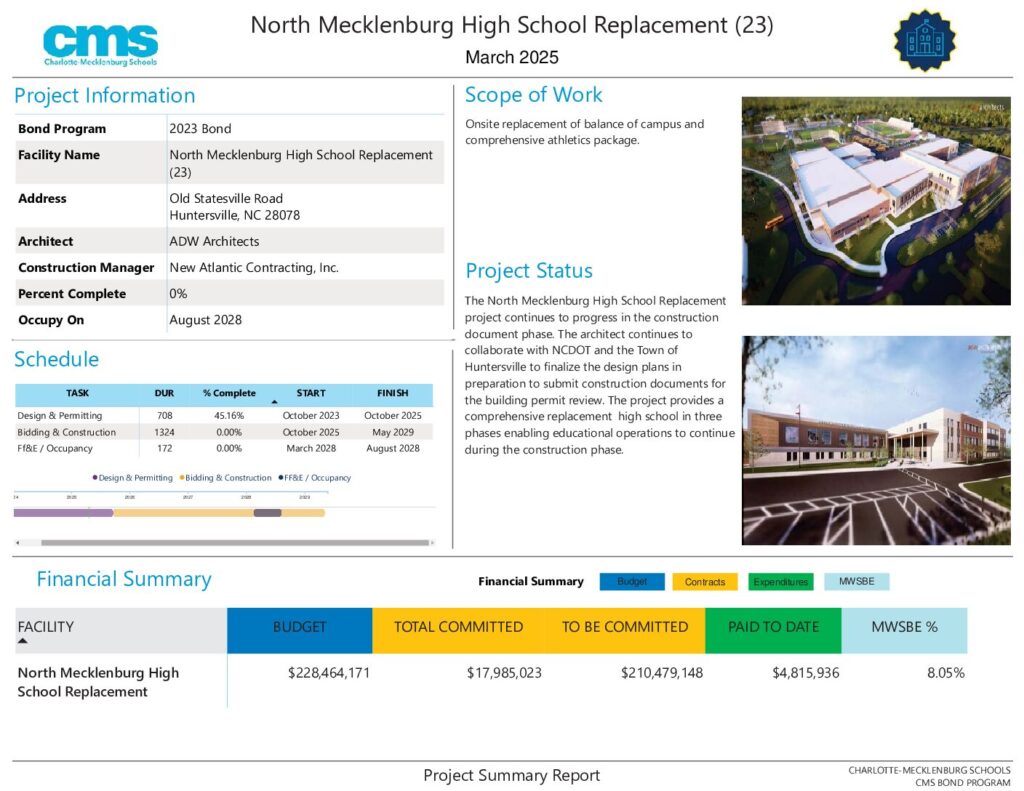Click the Project Status heading

(x=529, y=270)
